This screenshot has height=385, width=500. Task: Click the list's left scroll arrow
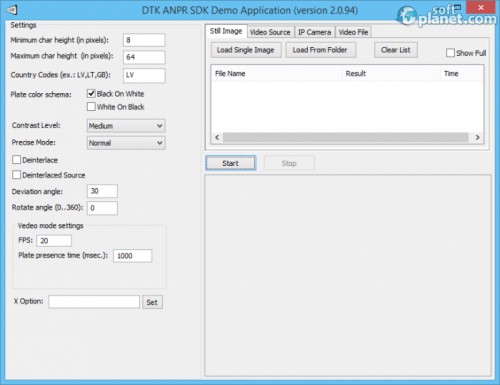pyautogui.click(x=217, y=137)
